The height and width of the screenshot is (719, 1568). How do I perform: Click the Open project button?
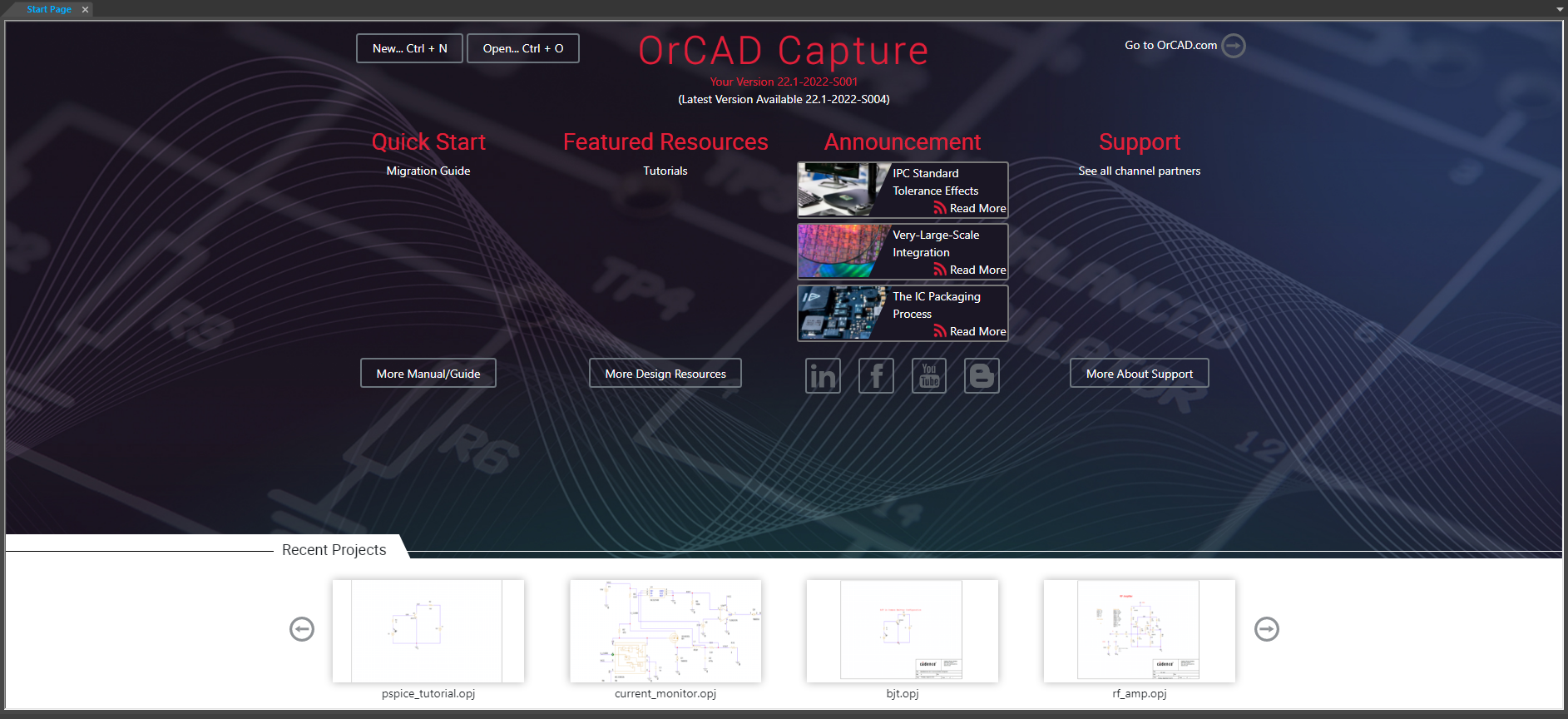[522, 48]
